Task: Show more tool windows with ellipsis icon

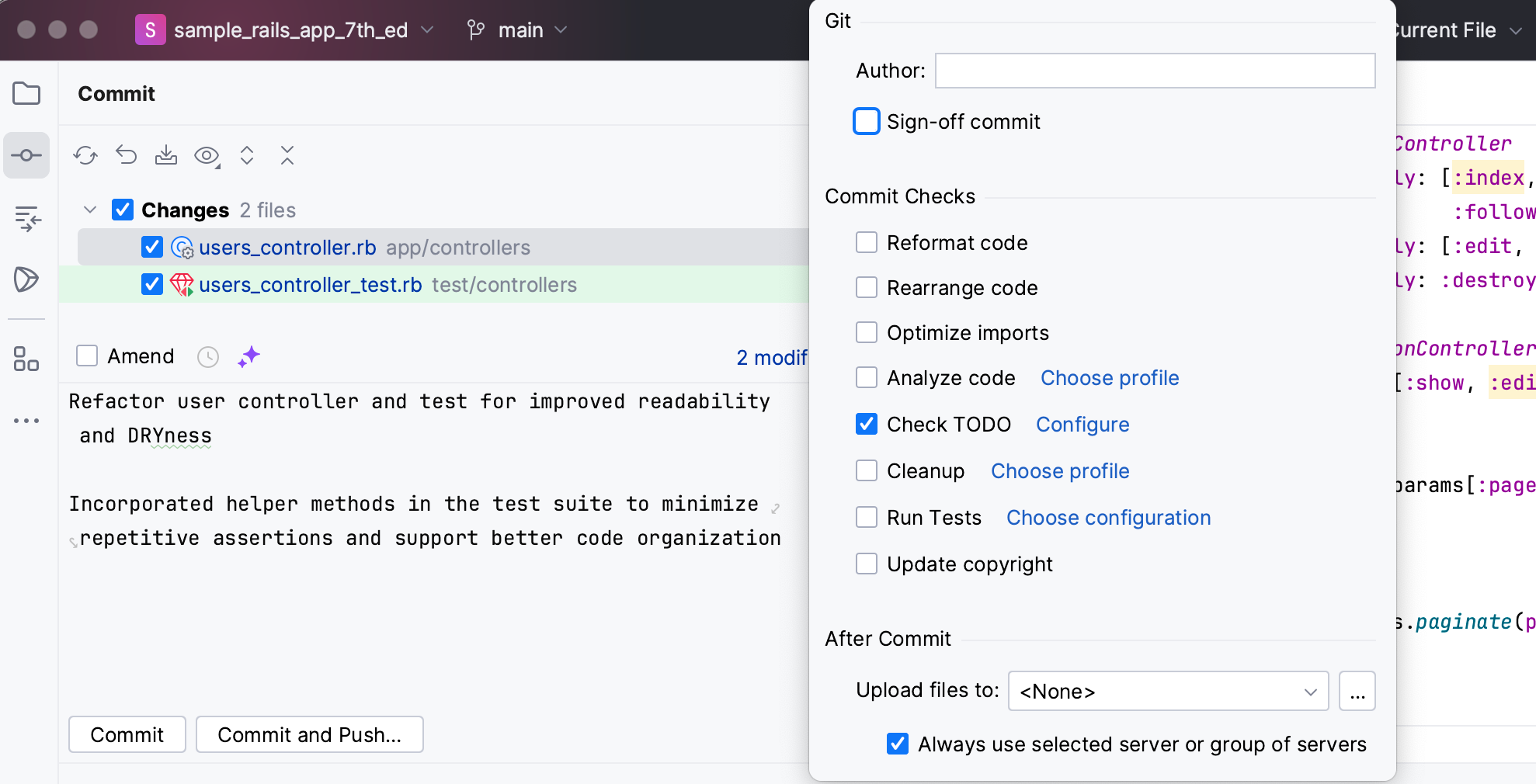Action: click(26, 420)
